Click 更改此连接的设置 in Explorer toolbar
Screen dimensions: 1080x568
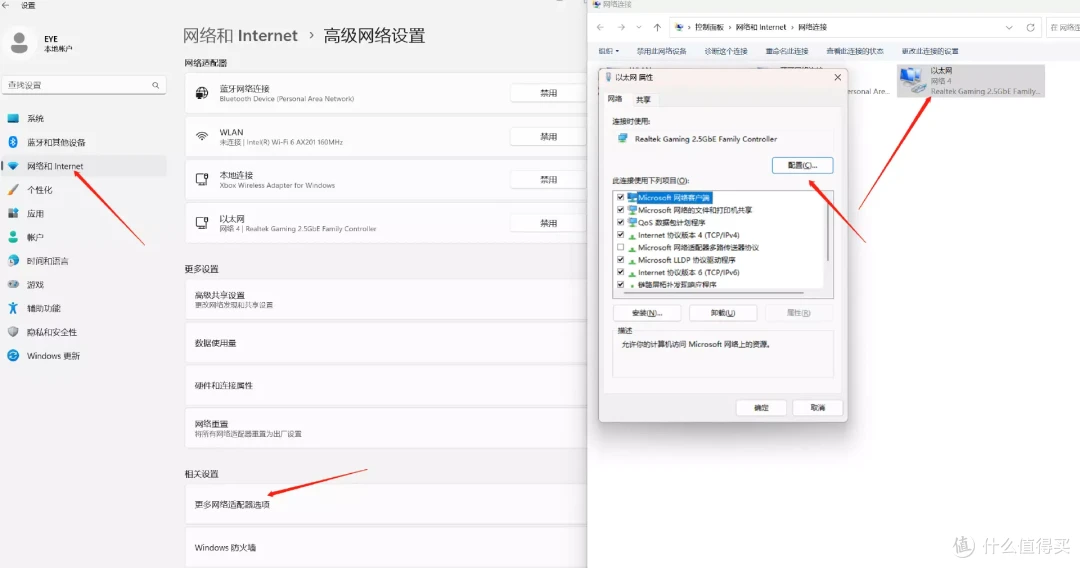(930, 51)
